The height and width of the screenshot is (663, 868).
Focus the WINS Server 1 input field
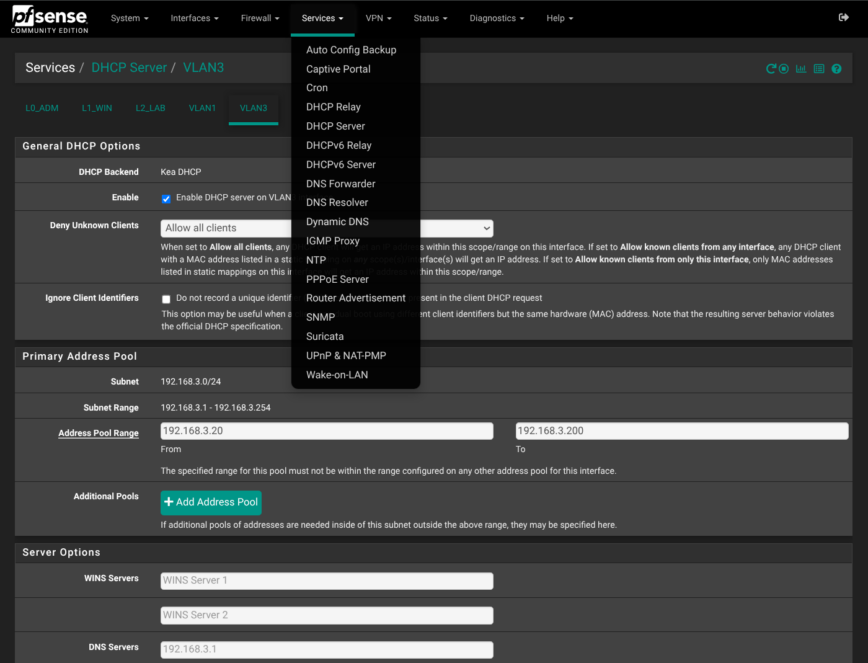327,581
